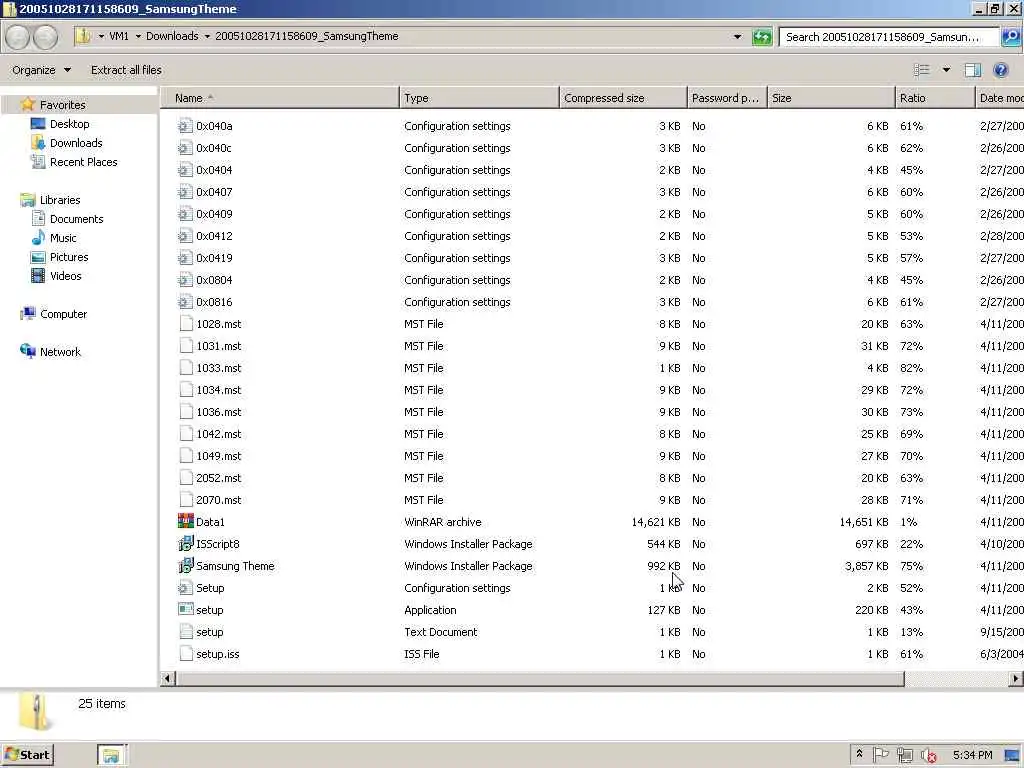The width and height of the screenshot is (1024, 768).
Task: Click the VM1 breadcrumb segment
Action: (x=119, y=37)
